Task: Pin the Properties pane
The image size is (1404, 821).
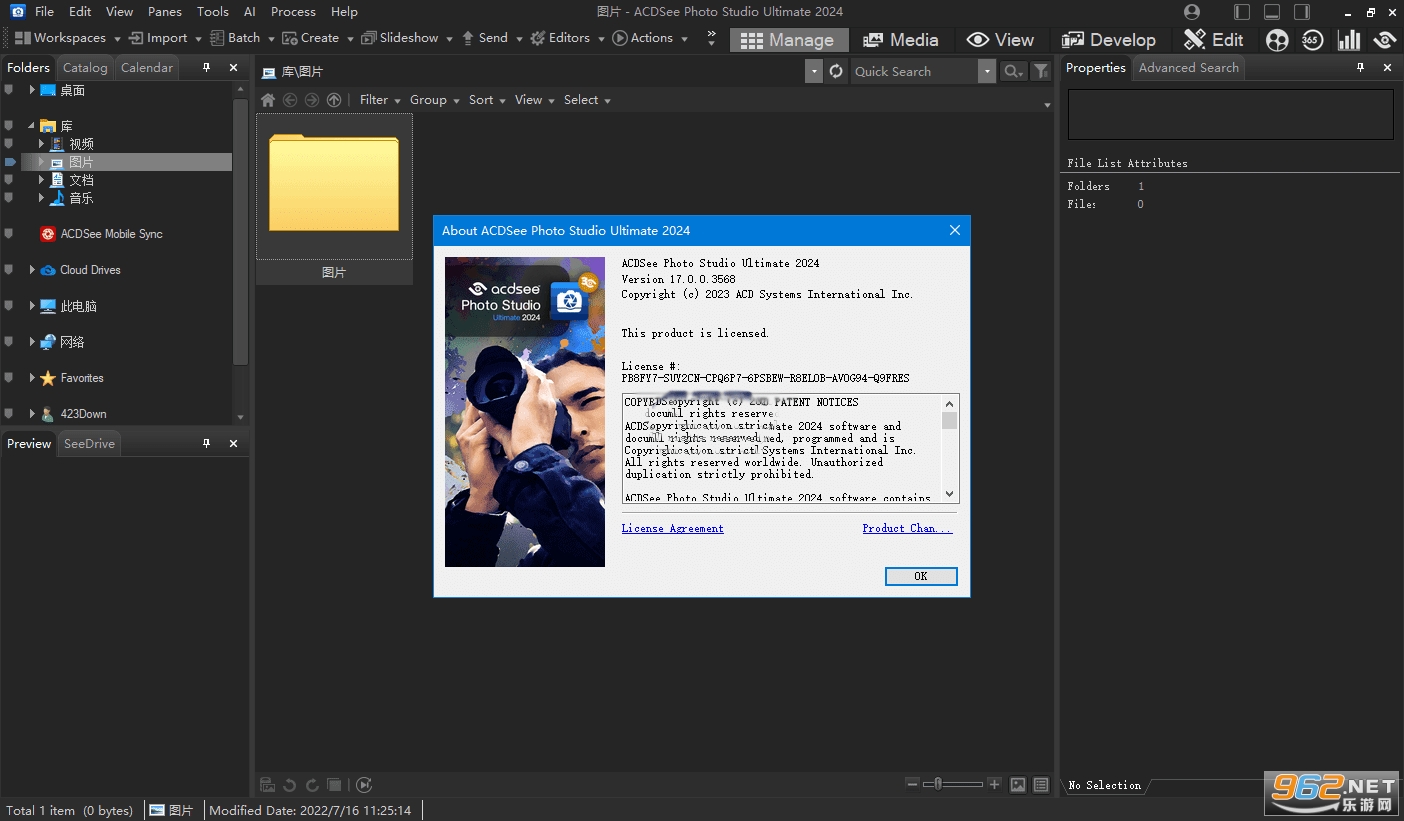Action: pyautogui.click(x=1360, y=67)
